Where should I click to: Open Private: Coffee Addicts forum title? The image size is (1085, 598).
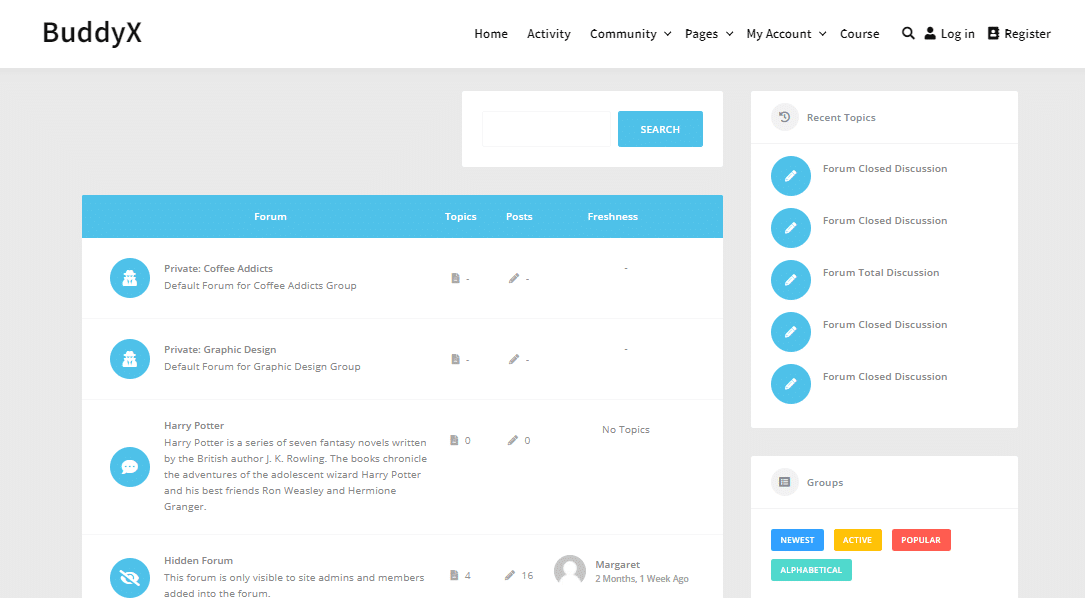(x=218, y=269)
